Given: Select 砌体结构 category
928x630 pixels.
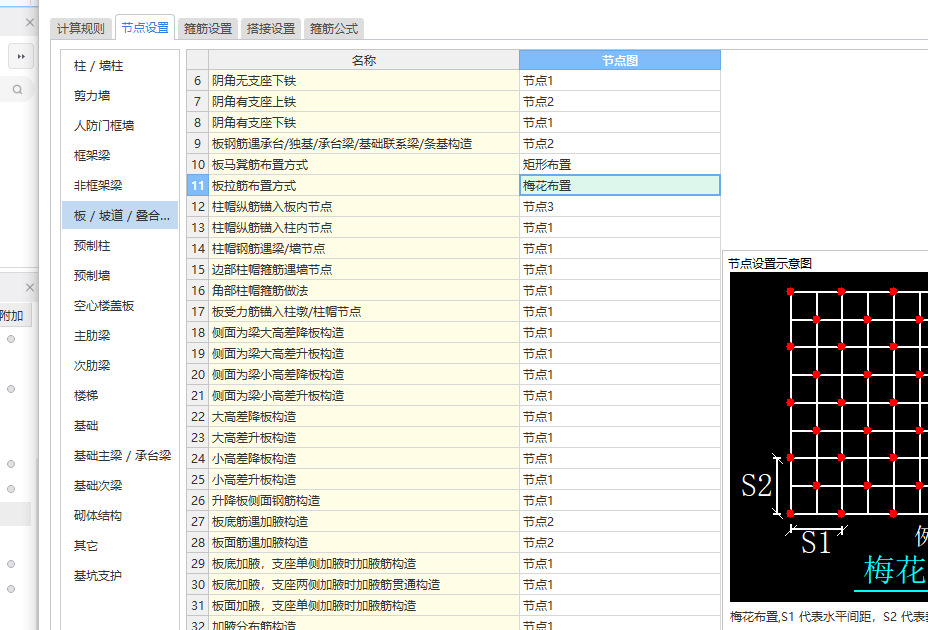Looking at the screenshot, I should coord(120,516).
